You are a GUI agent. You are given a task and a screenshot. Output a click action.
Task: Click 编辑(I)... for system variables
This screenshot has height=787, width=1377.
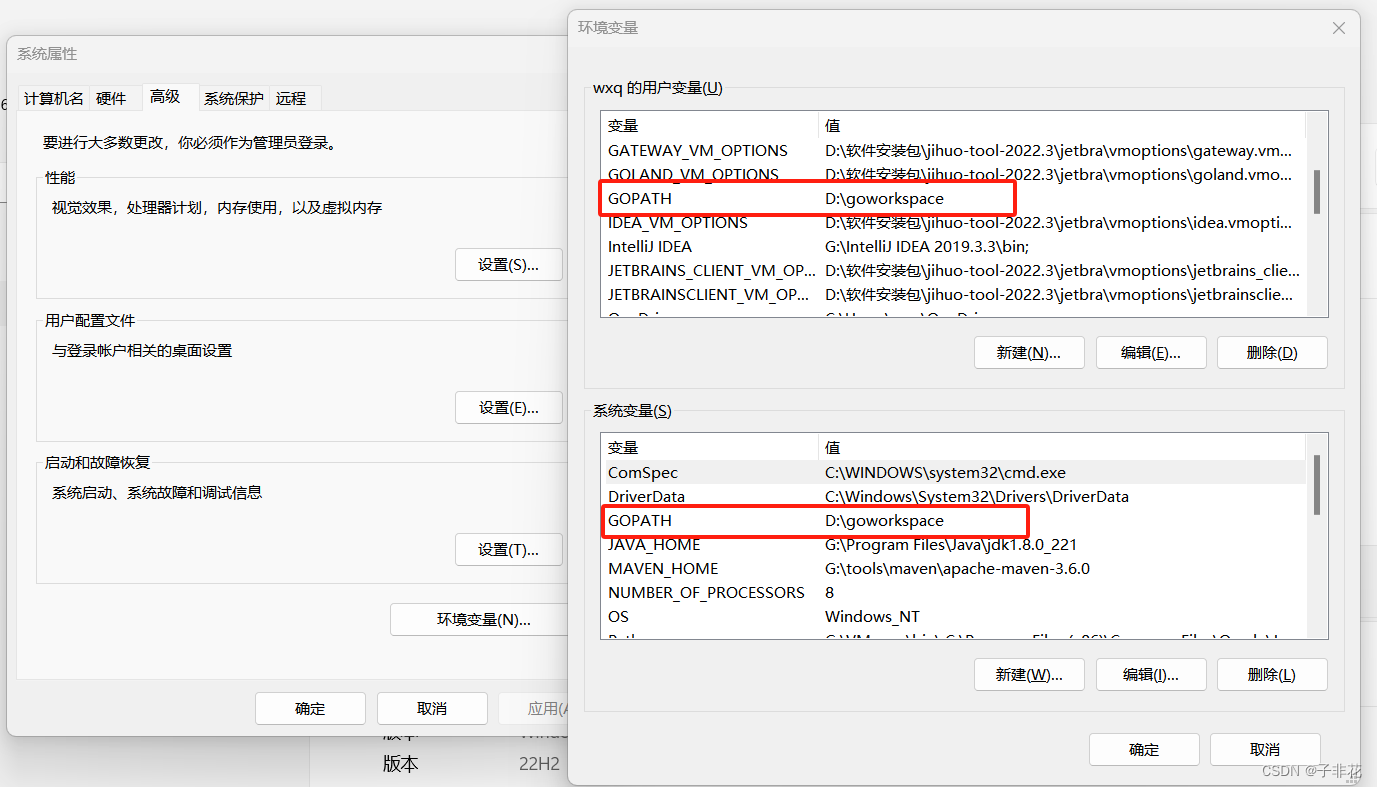click(1151, 674)
